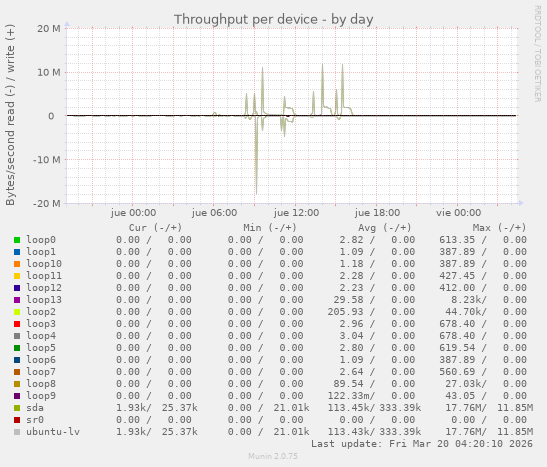Screen dimensions: 547x467
Task: Click the loop7 brown color swatch
Action: pyautogui.click(x=17, y=372)
